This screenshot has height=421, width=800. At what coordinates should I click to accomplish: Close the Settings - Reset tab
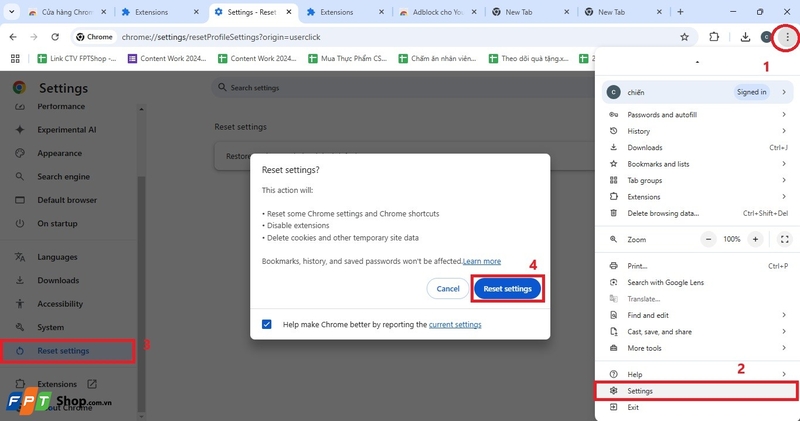(289, 12)
